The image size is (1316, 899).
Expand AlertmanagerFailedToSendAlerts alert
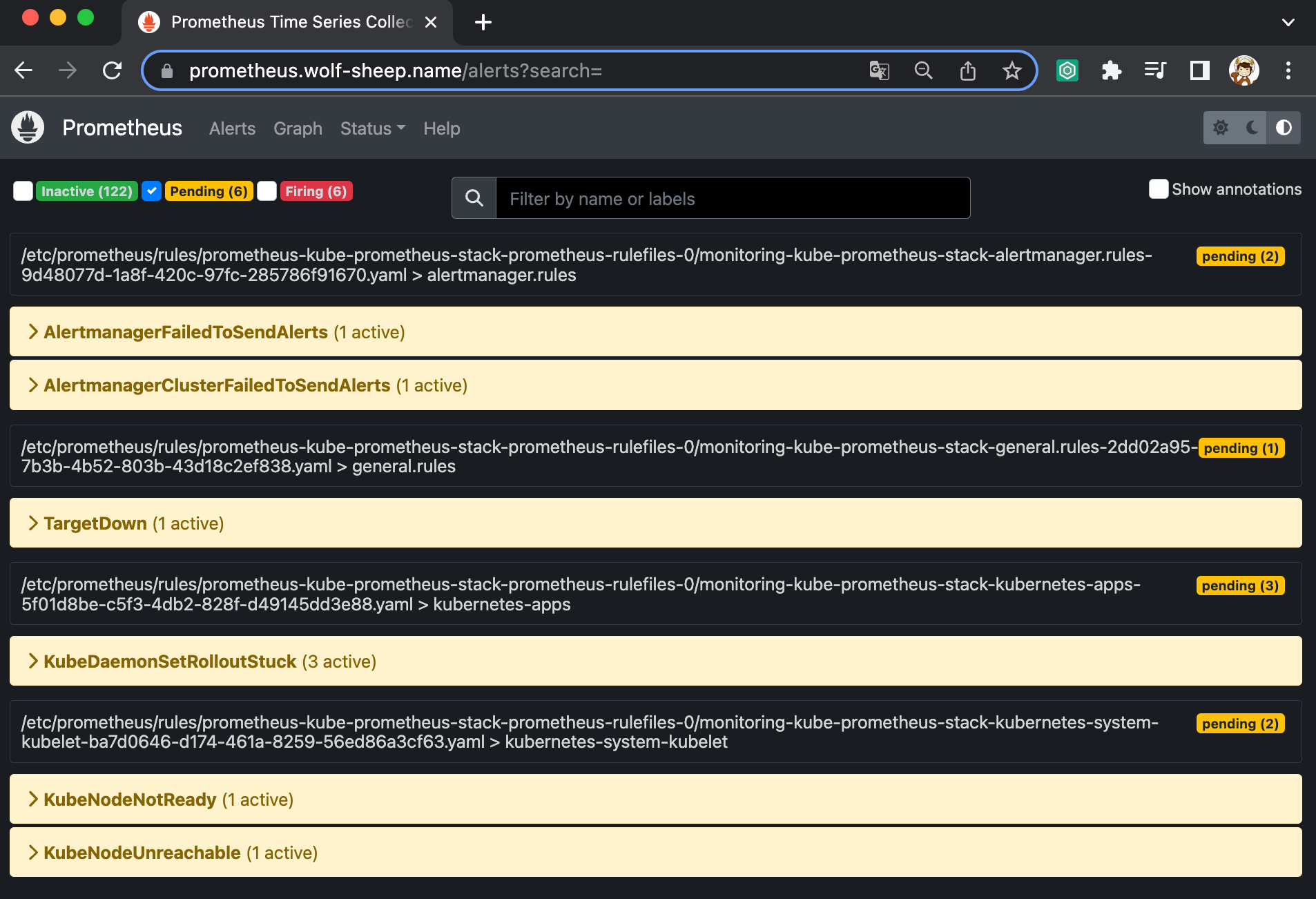coord(655,332)
